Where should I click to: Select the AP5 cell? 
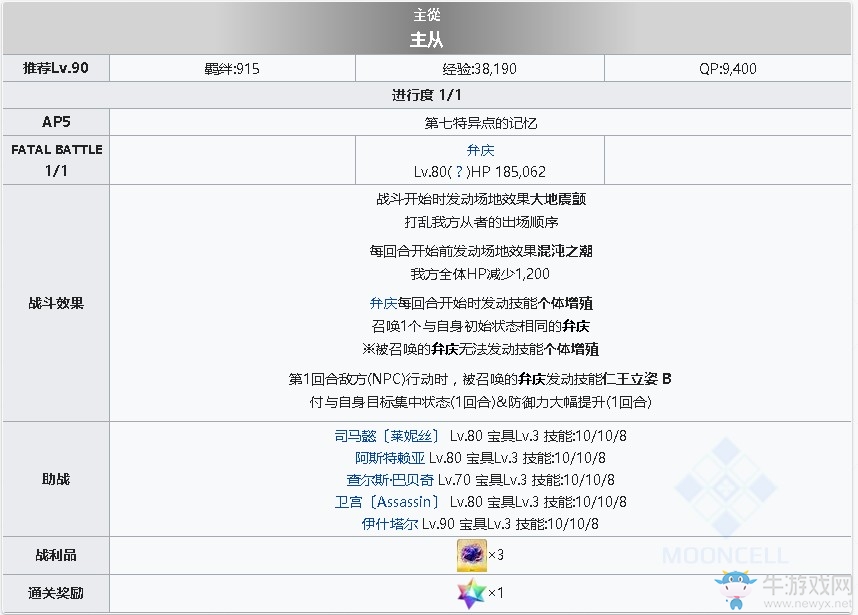click(56, 122)
